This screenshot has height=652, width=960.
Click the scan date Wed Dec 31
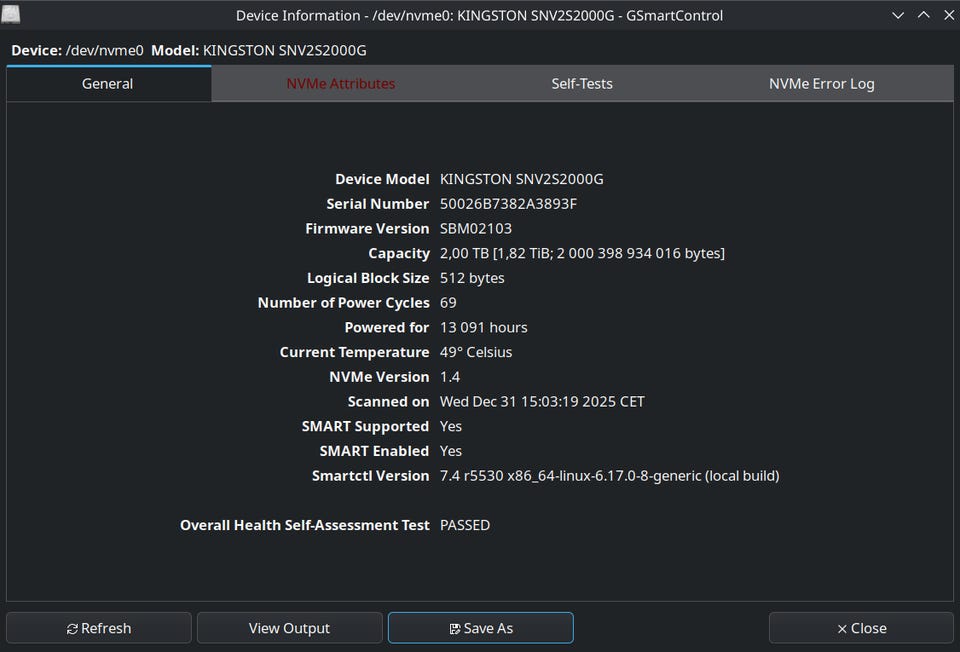pos(542,402)
